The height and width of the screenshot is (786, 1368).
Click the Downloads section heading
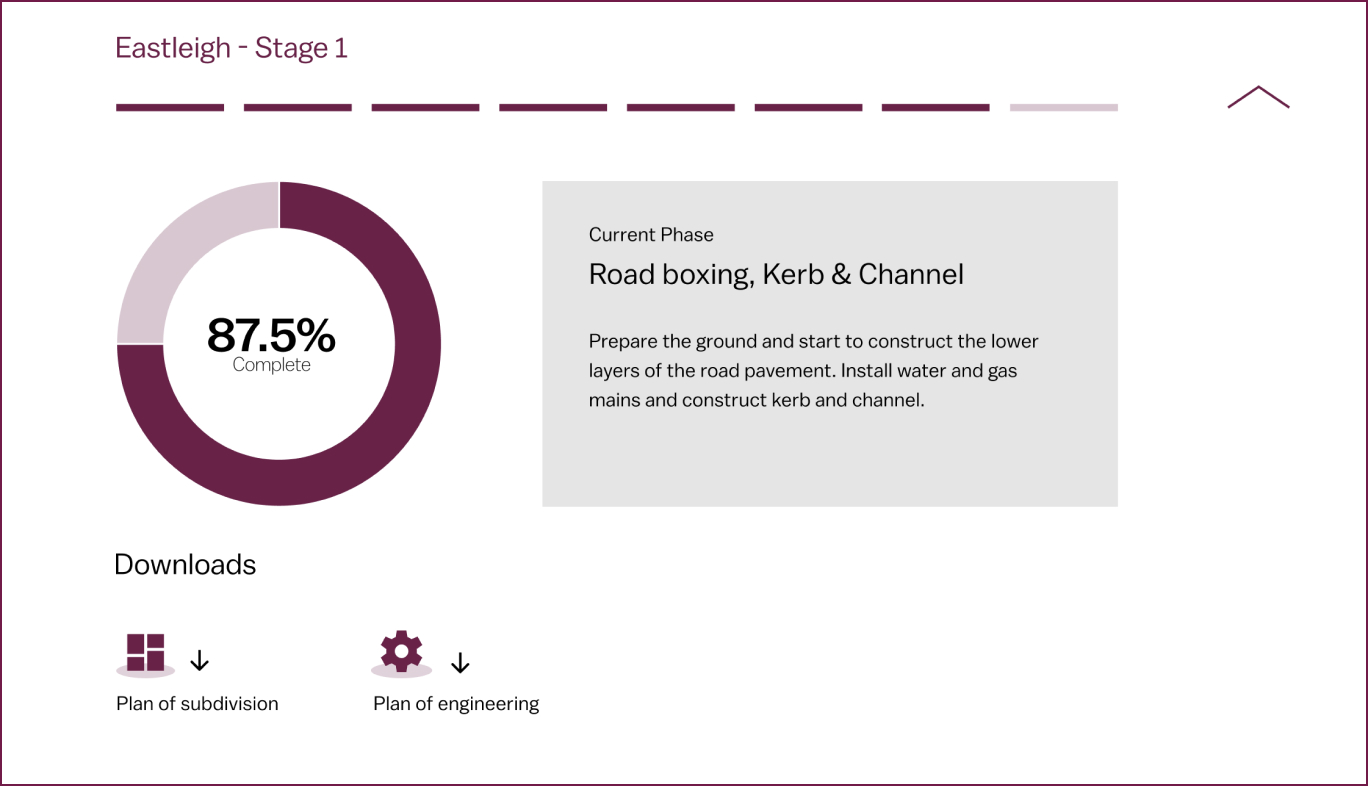click(x=185, y=565)
